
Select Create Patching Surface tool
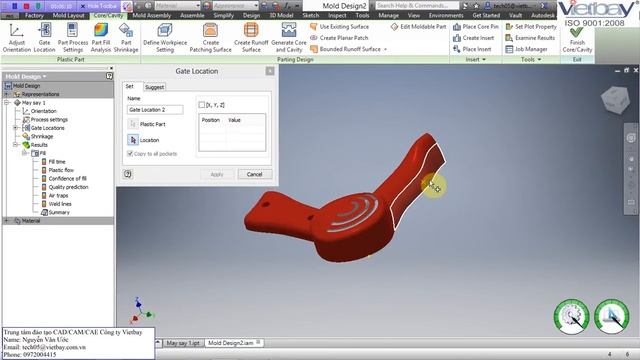point(210,38)
